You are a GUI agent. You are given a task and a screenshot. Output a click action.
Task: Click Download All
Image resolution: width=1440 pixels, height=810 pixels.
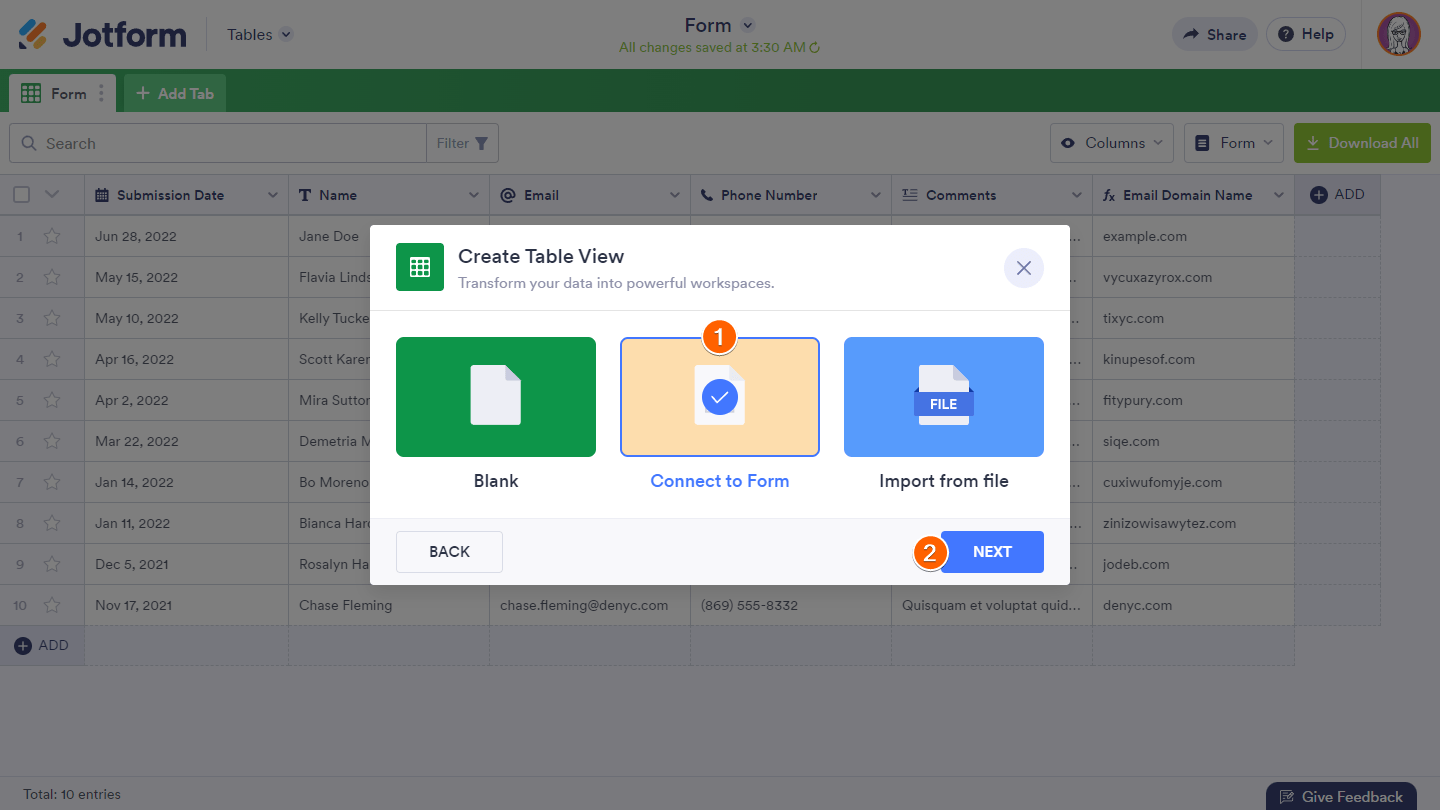coord(1362,143)
